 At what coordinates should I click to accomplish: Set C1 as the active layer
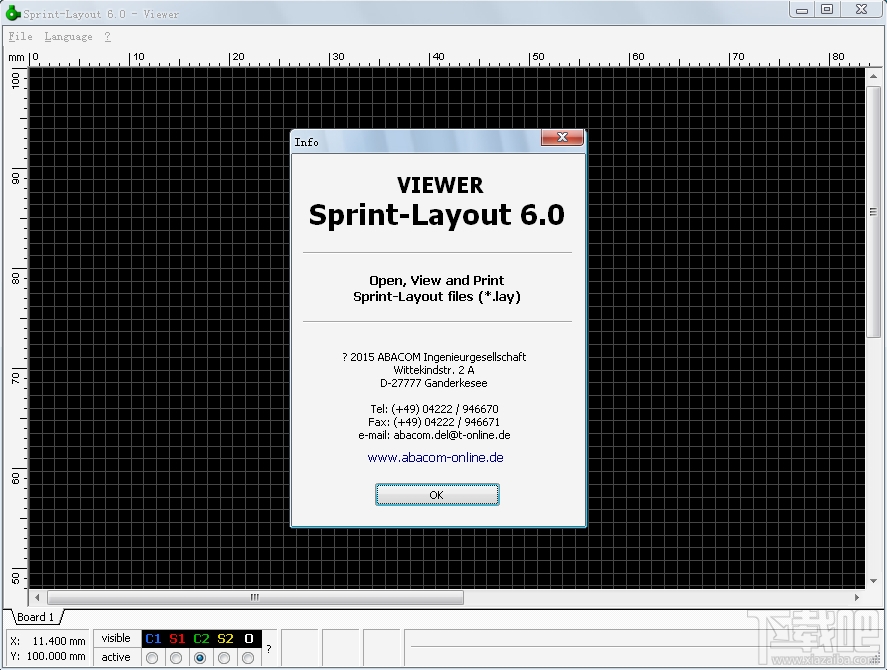point(152,657)
